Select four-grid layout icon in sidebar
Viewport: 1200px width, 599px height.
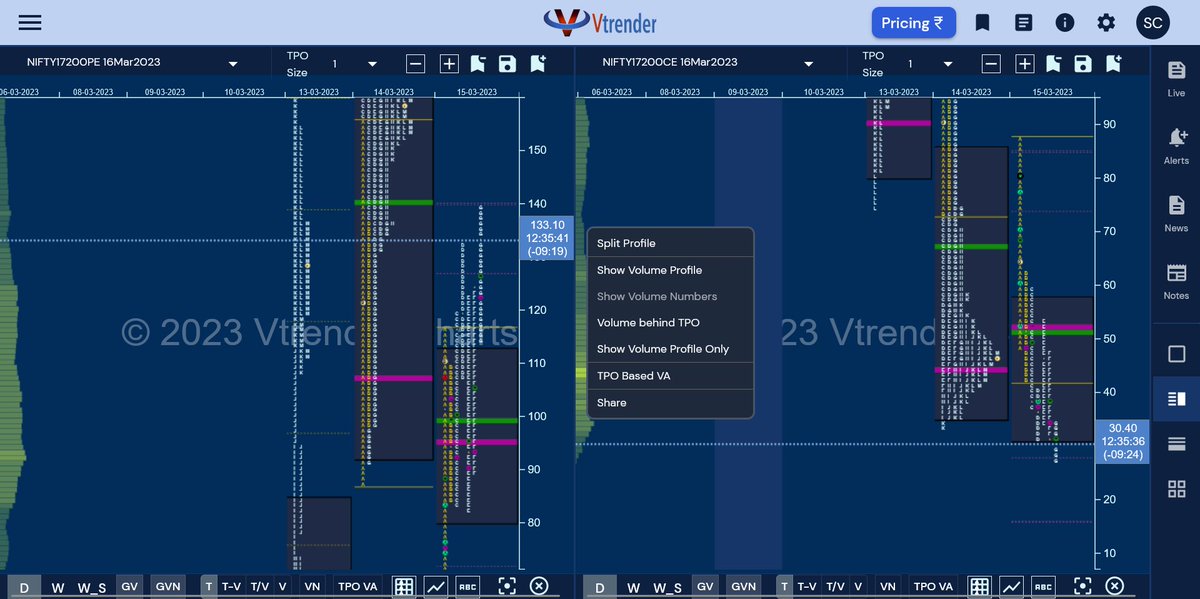1176,489
